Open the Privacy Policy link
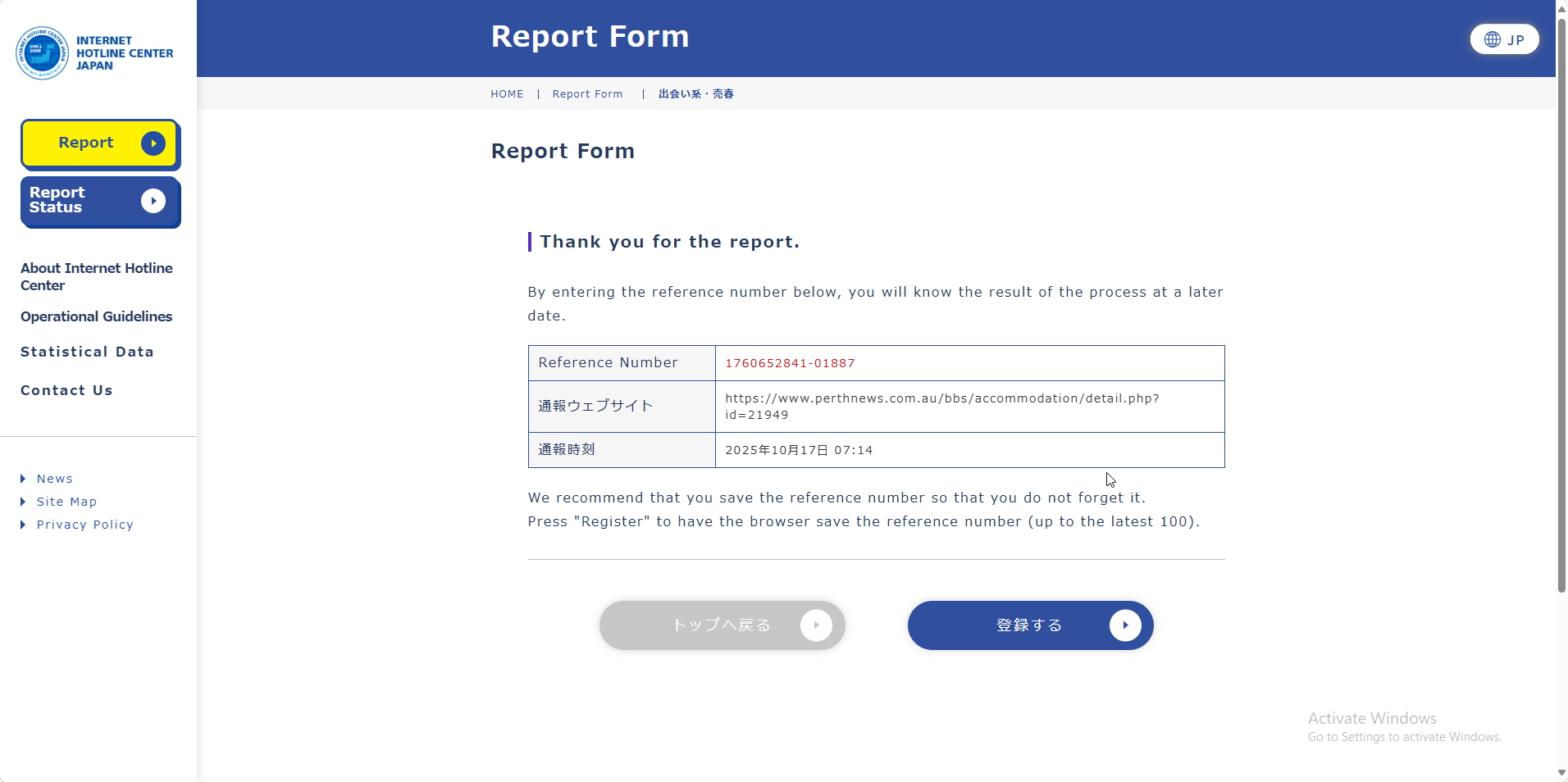The width and height of the screenshot is (1568, 782). [x=84, y=525]
